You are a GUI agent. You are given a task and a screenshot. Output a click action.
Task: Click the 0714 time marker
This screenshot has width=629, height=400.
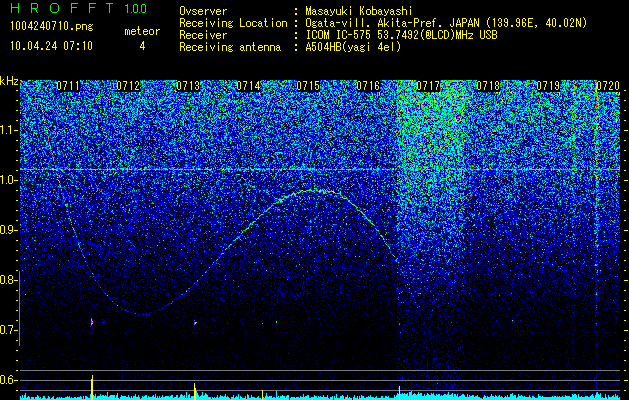[248, 86]
